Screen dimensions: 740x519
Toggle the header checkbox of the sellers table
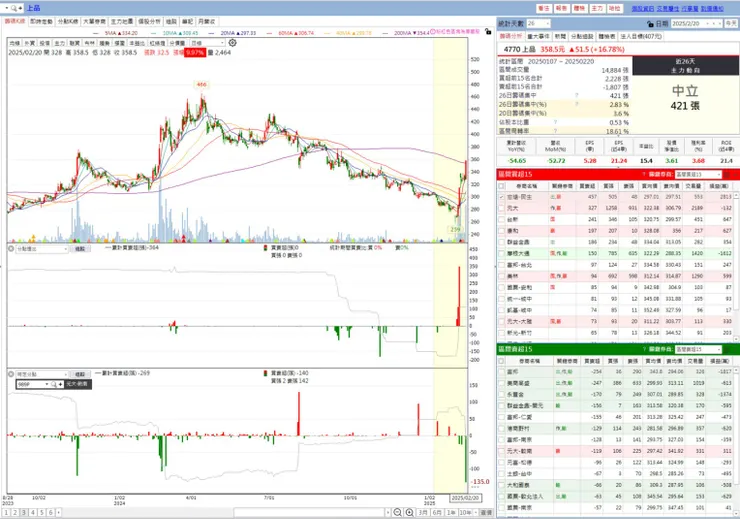(x=501, y=361)
